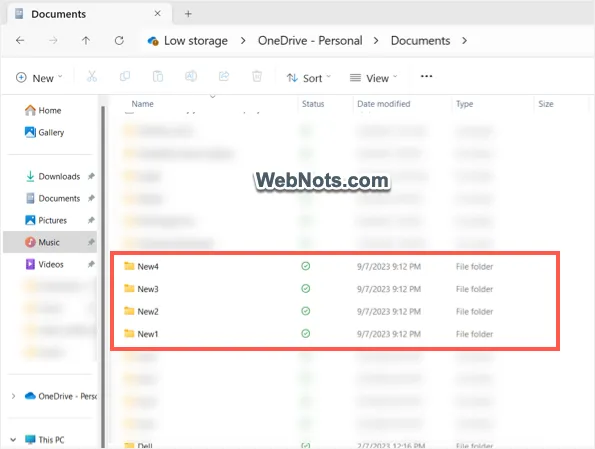Expand the chevron after Documents breadcrumb
Image resolution: width=595 pixels, height=449 pixels.
pos(464,41)
